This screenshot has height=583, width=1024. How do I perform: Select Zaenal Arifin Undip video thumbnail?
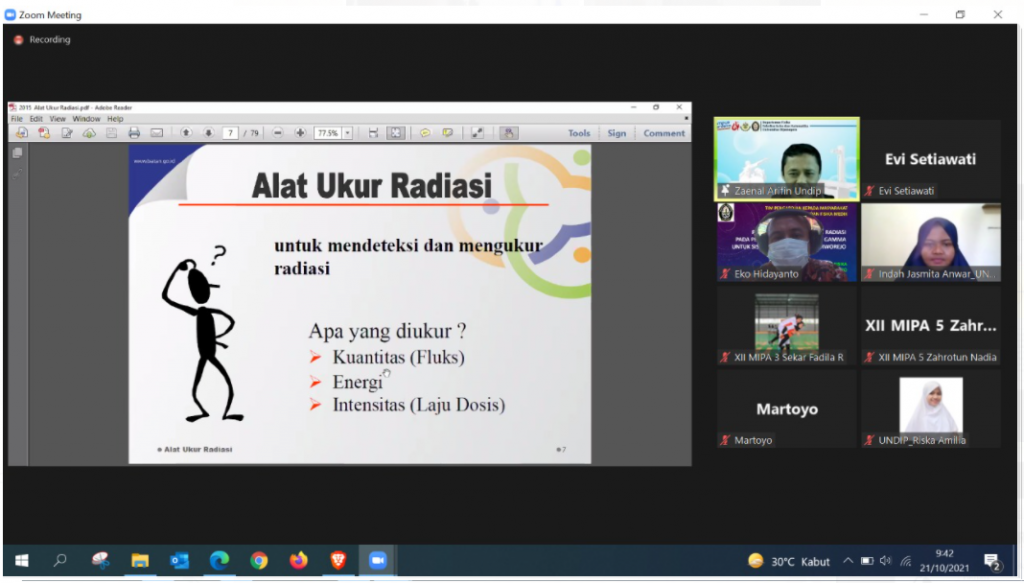[786, 158]
